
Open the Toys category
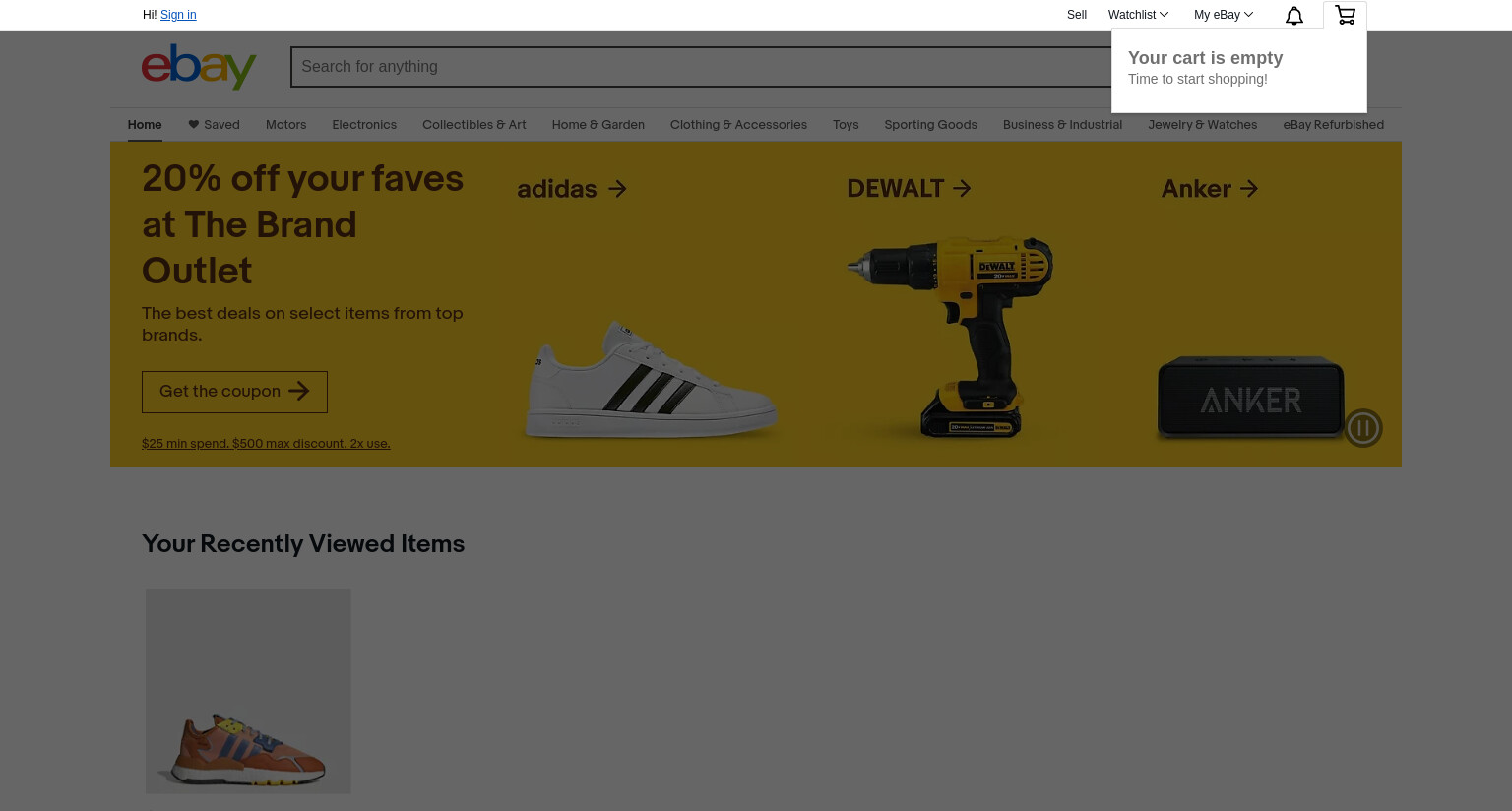tap(846, 125)
